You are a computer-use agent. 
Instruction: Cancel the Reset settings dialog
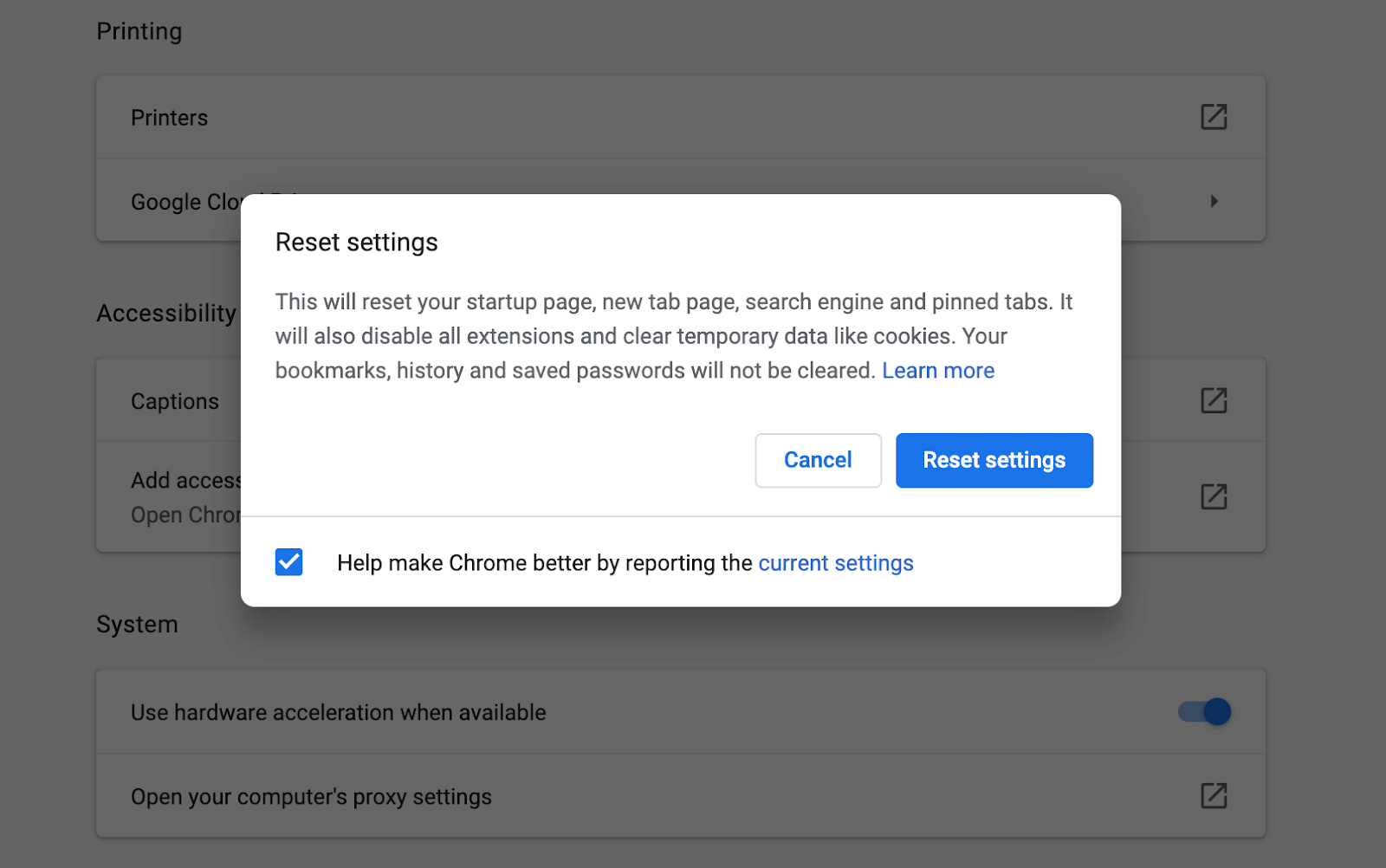coord(818,460)
